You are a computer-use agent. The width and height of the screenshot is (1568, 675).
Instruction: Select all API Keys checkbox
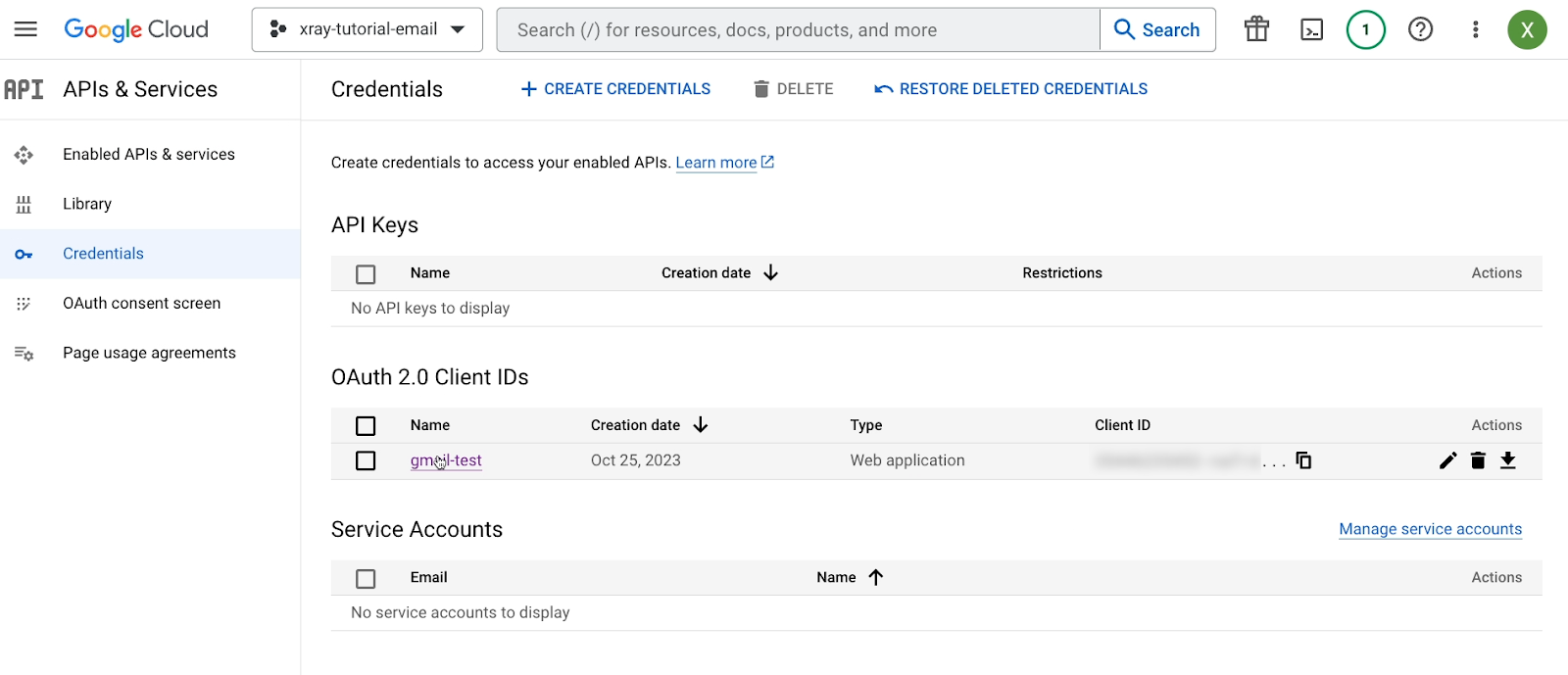366,274
